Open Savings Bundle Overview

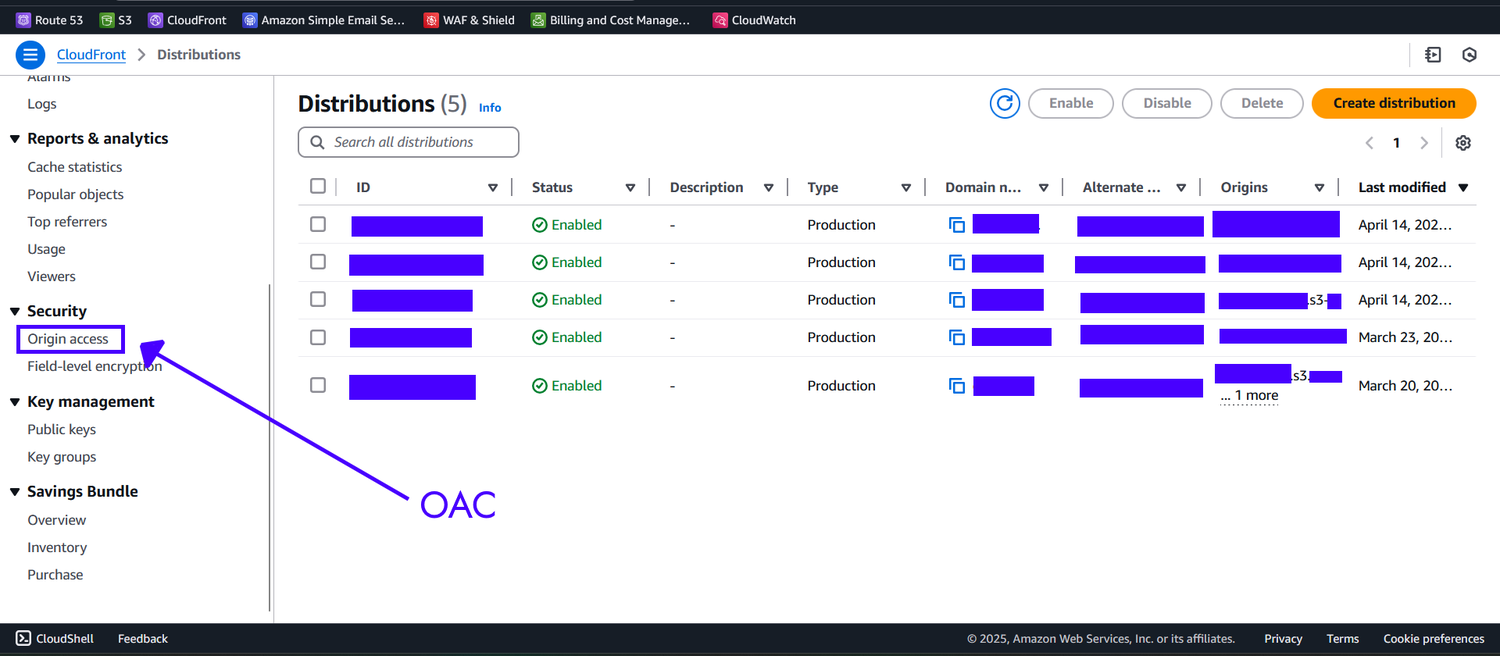click(57, 520)
